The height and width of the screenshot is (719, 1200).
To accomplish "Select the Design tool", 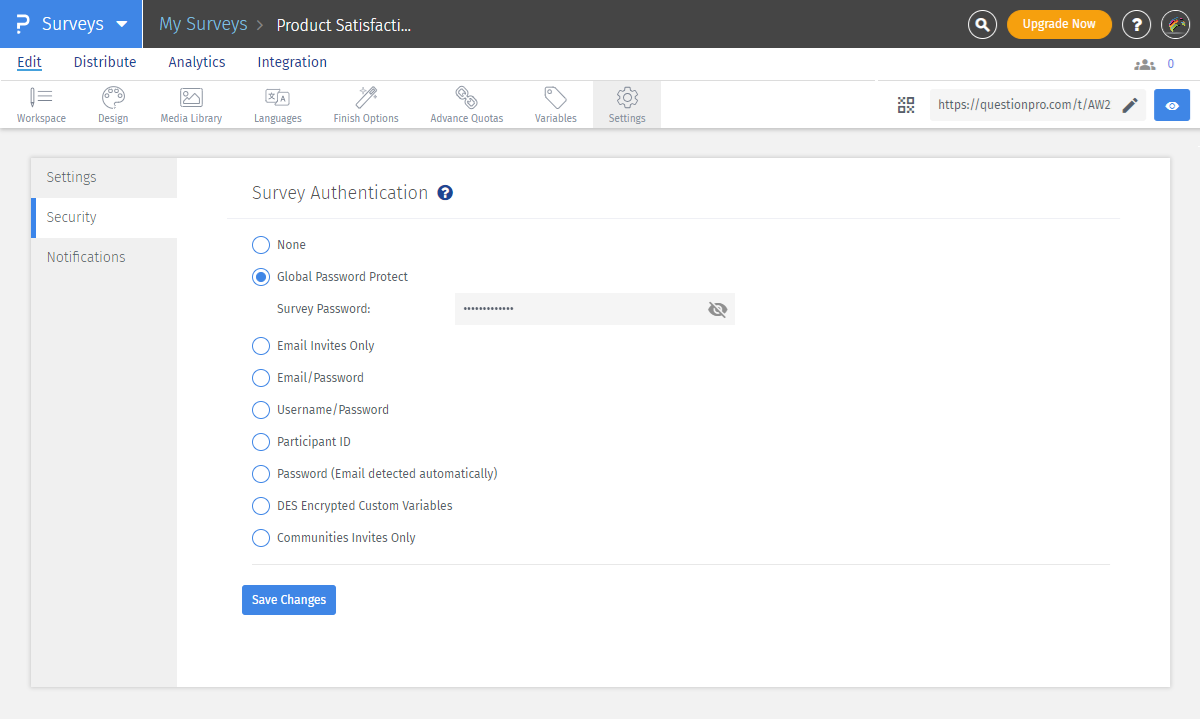I will pos(112,104).
